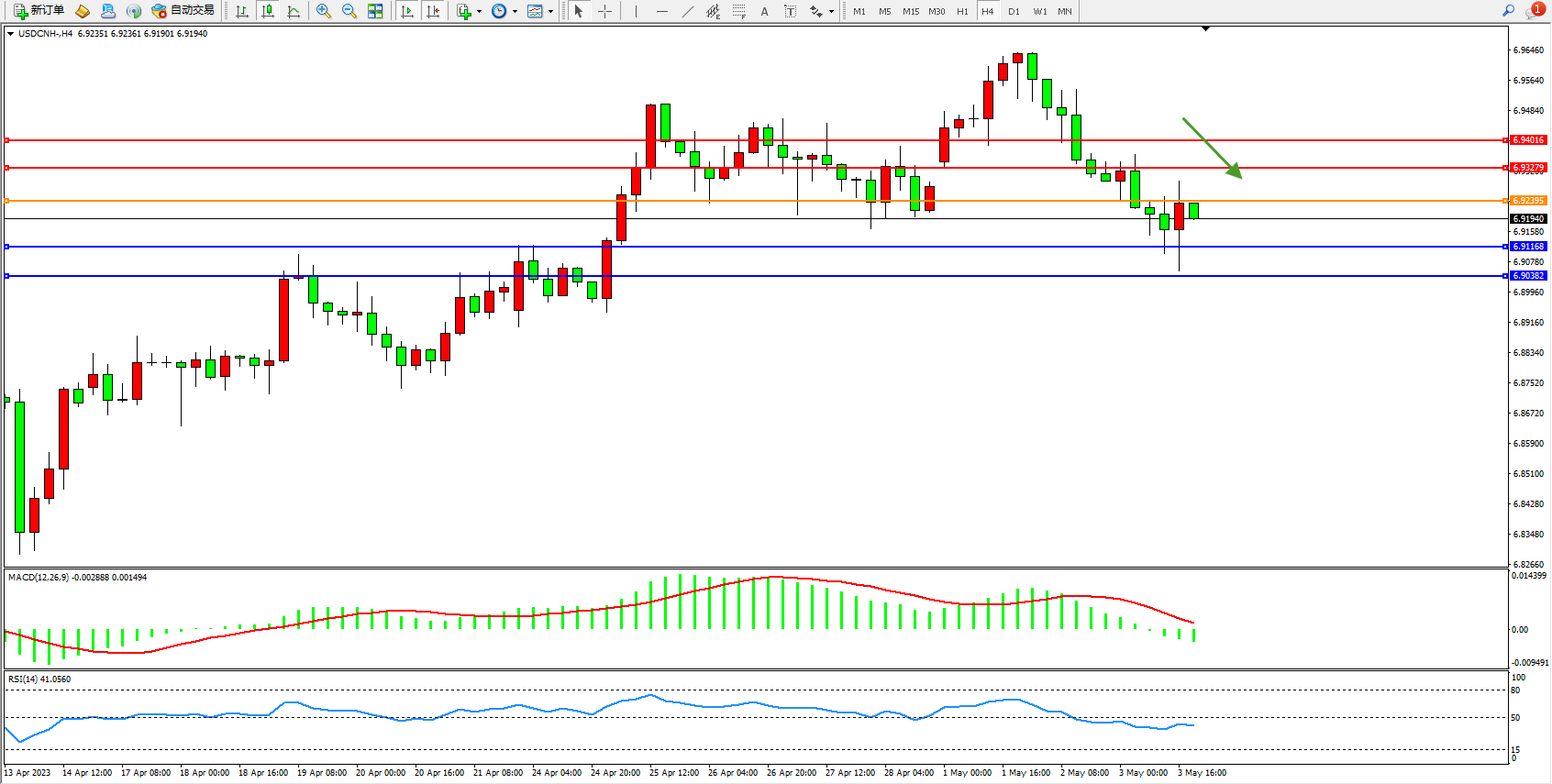Switch timeframe to M15
1552x784 pixels.
click(910, 11)
